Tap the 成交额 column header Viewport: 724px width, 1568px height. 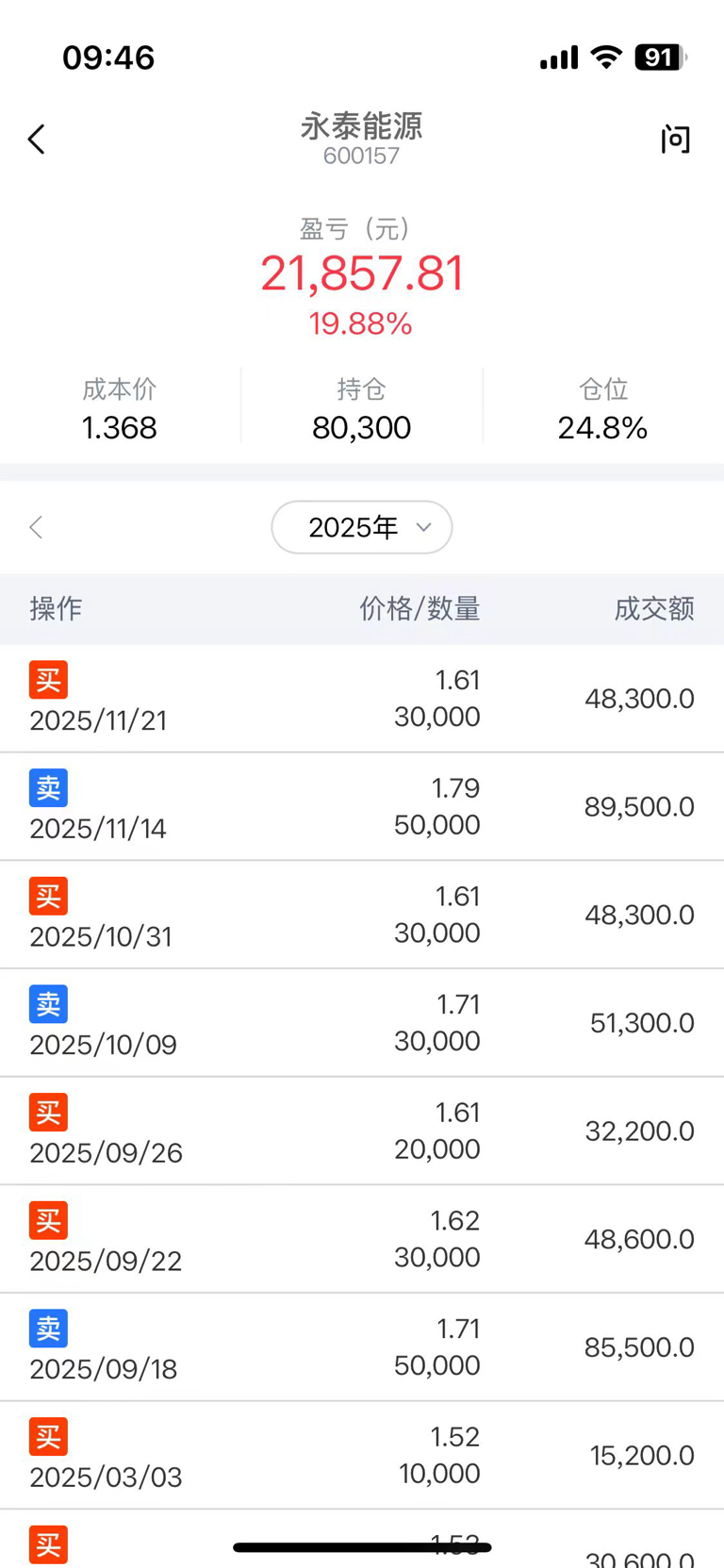click(x=654, y=609)
